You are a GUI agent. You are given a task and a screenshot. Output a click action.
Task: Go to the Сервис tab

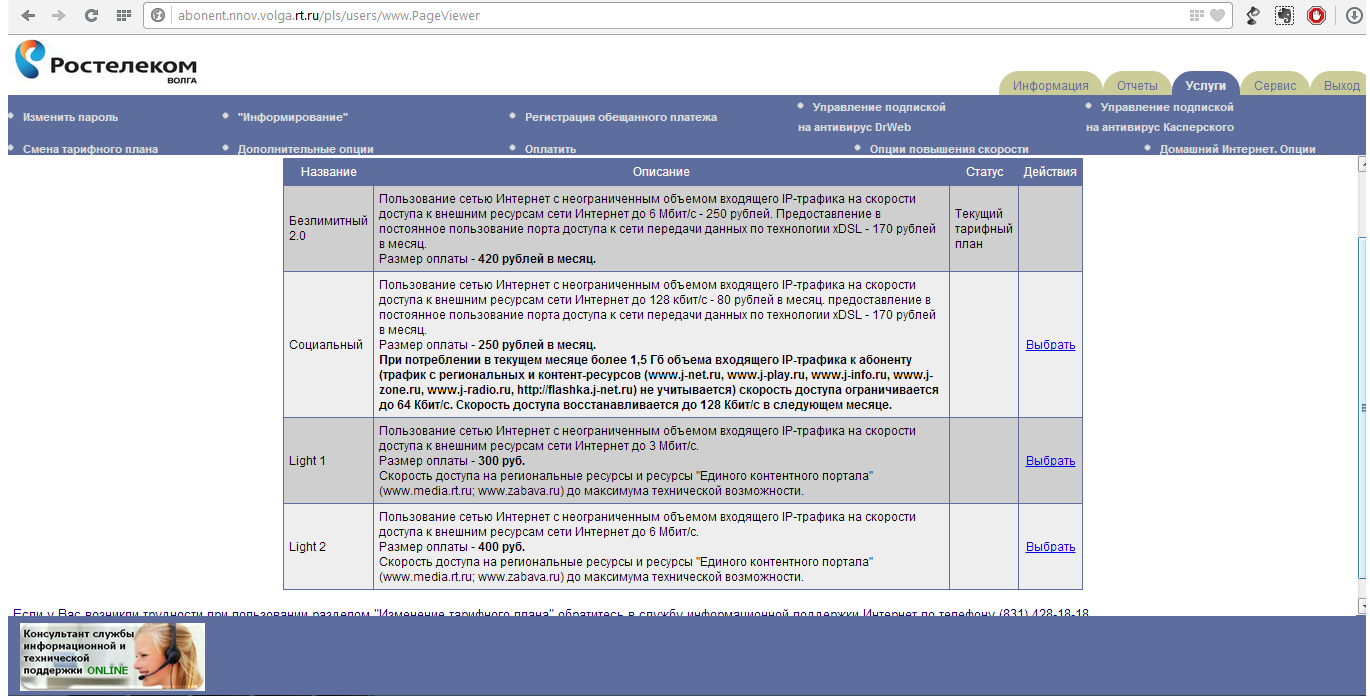(1274, 86)
